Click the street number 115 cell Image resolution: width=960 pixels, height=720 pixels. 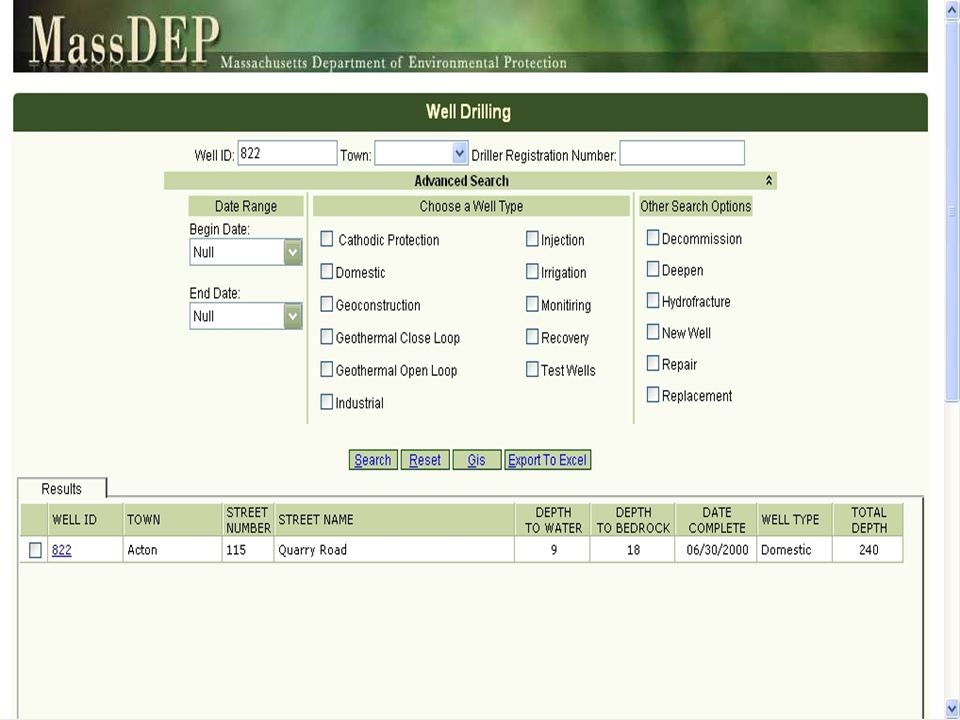[x=248, y=550]
